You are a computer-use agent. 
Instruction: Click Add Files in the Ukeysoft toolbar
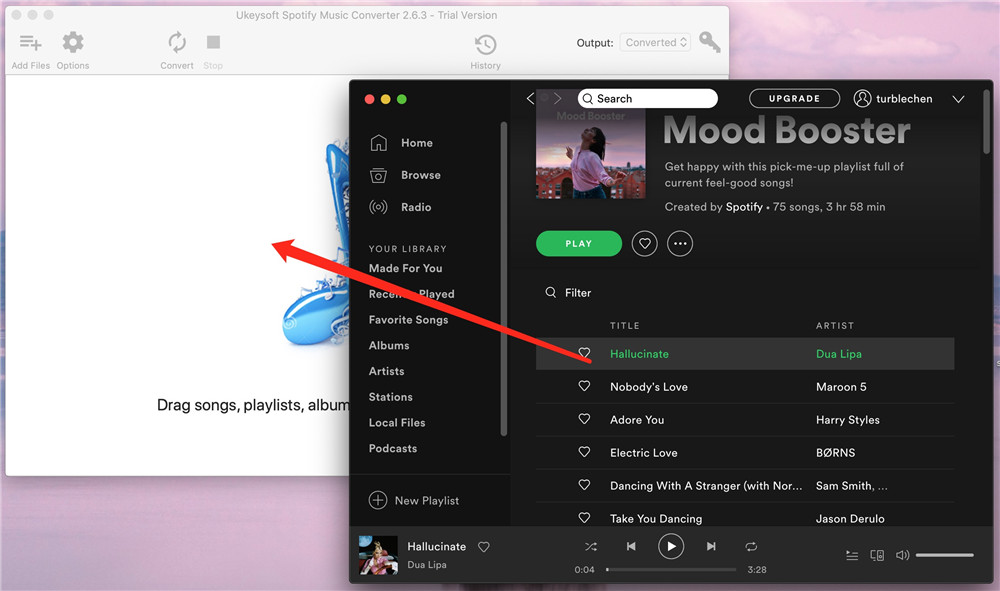pos(30,51)
